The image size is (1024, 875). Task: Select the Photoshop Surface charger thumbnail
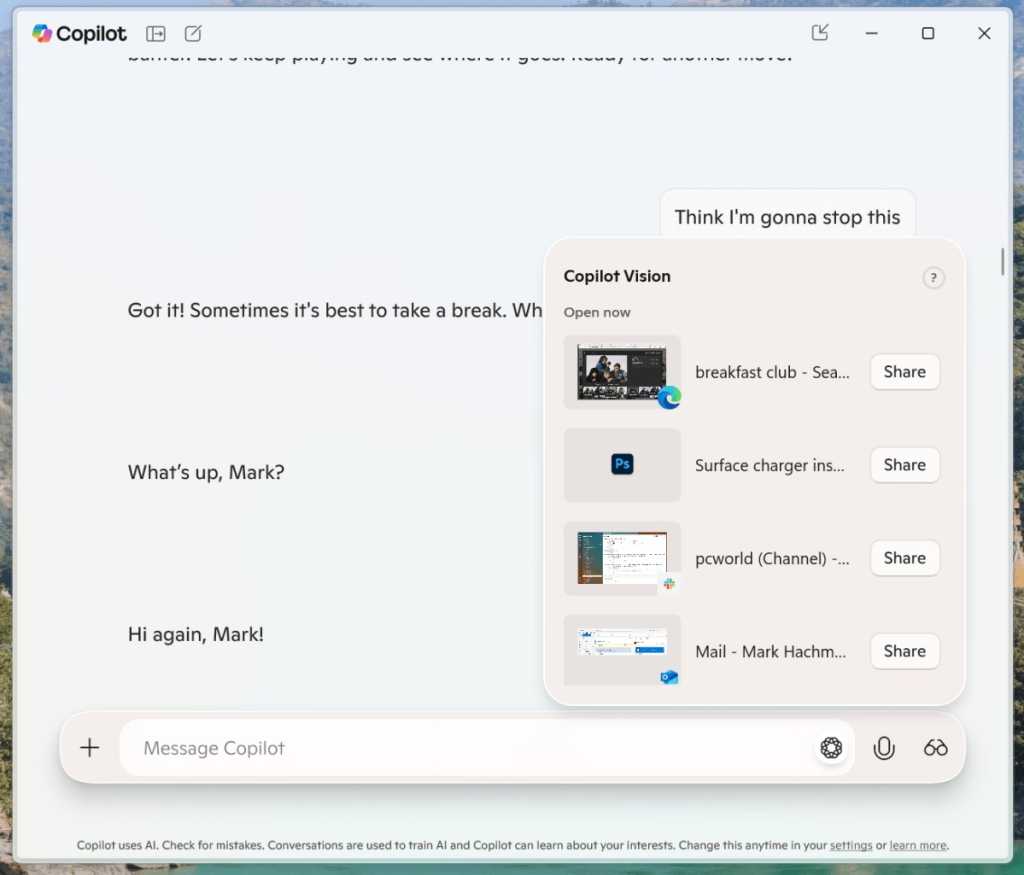click(622, 465)
